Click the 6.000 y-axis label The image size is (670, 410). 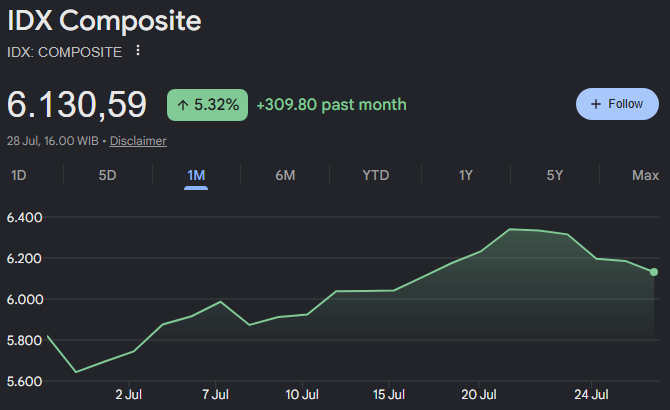pyautogui.click(x=25, y=299)
